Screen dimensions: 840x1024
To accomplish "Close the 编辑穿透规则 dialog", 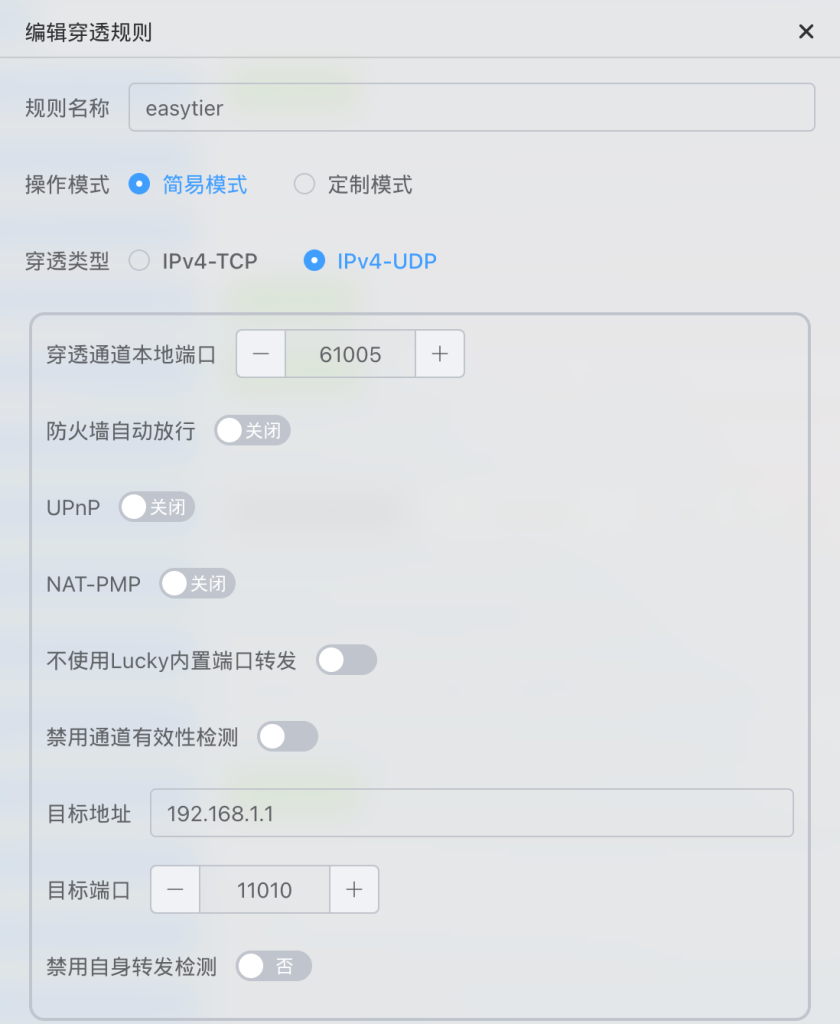I will [x=806, y=31].
